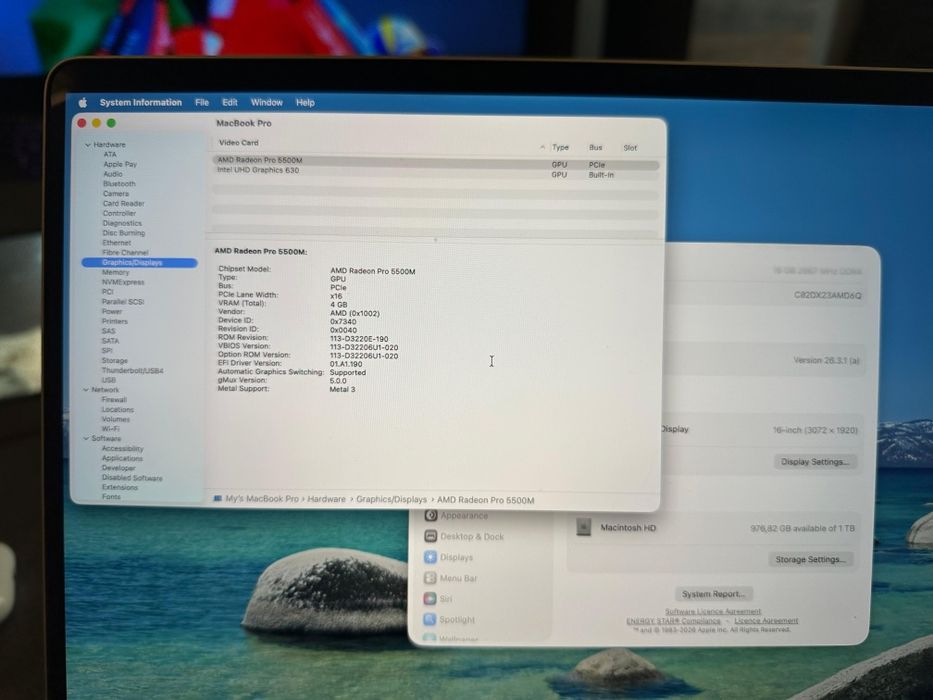Viewport: 933px width, 700px height.
Task: Select Accessibility under Software
Action: click(x=122, y=449)
